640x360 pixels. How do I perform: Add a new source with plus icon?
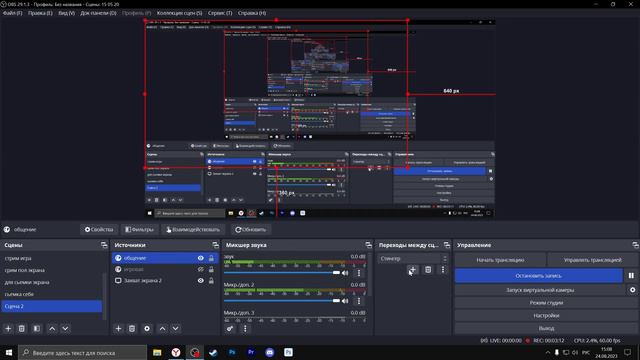[x=118, y=329]
